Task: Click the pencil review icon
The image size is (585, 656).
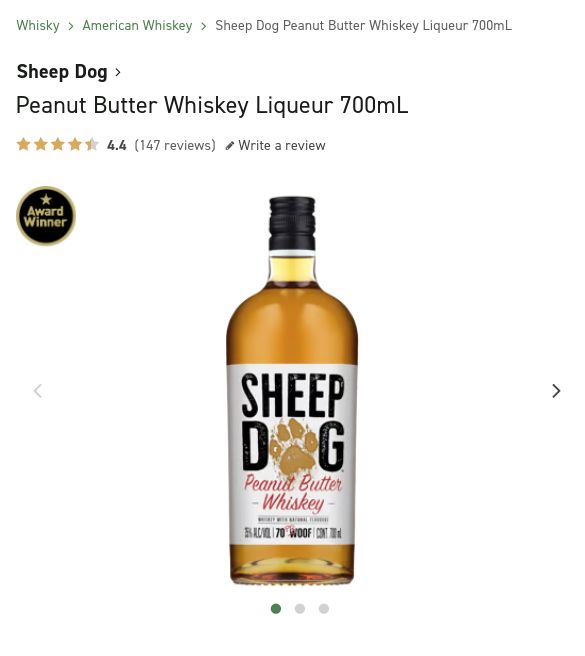Action: (230, 146)
